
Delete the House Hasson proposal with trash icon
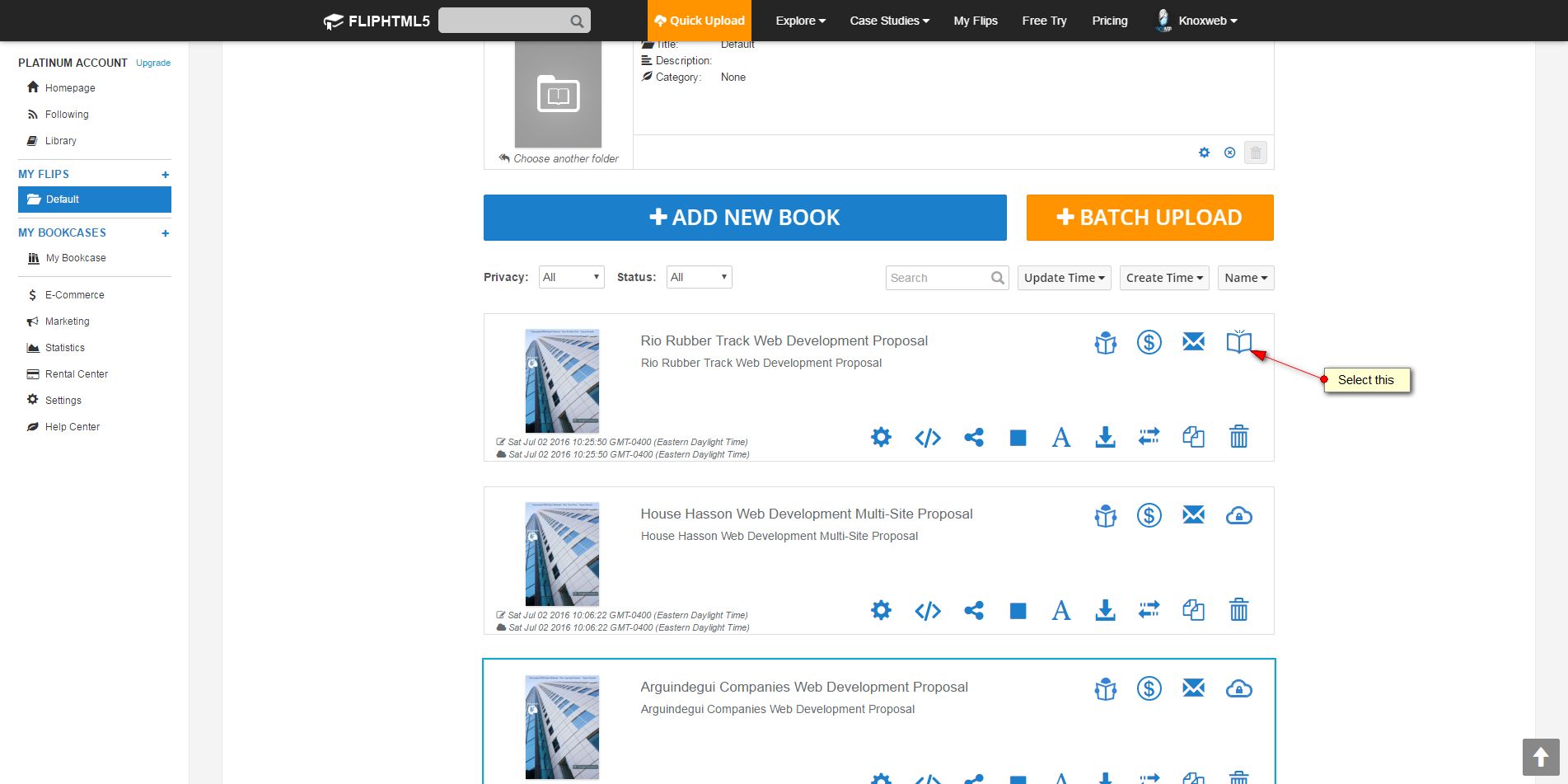1238,611
